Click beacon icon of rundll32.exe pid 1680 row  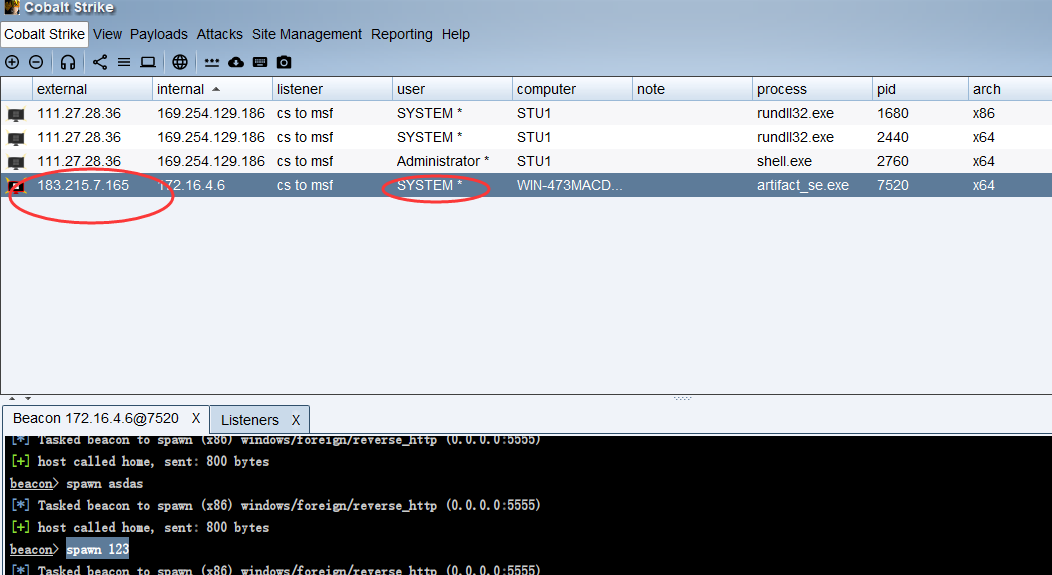[x=16, y=114]
